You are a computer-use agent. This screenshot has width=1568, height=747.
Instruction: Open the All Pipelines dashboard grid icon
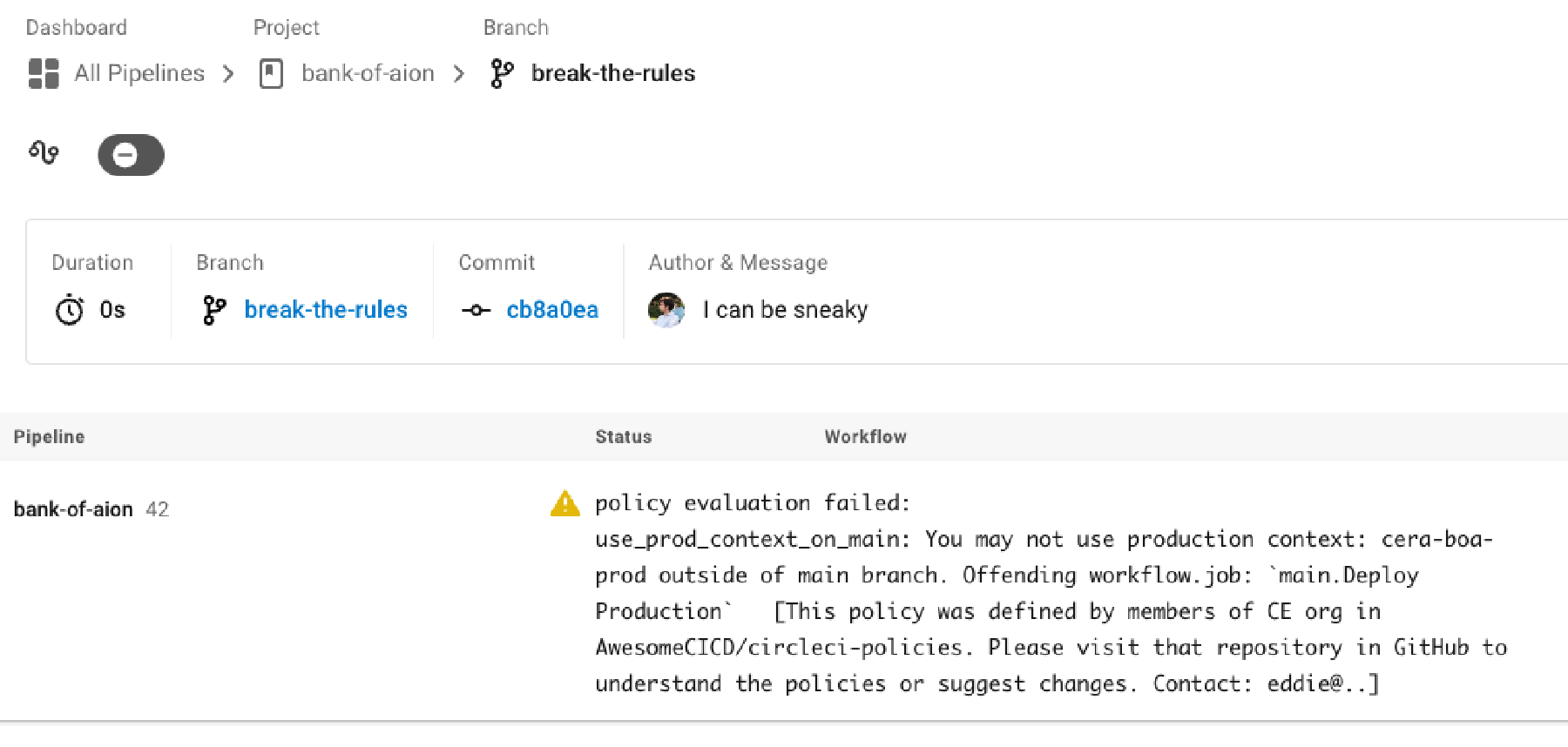[x=43, y=73]
